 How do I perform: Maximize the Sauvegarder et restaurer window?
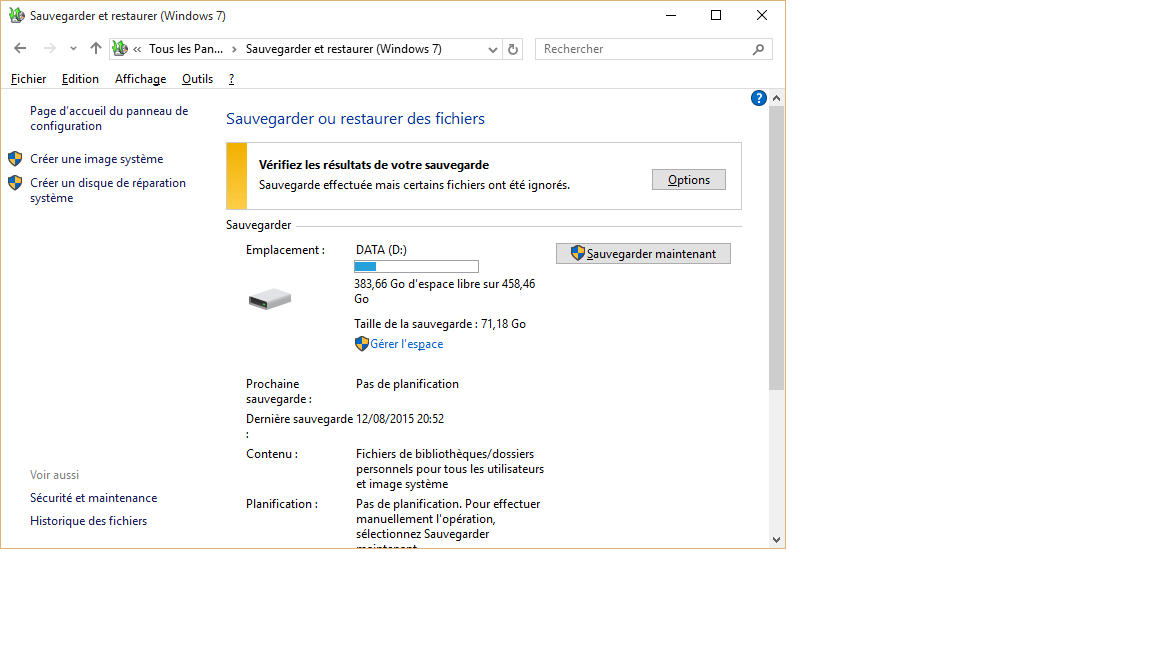(716, 15)
